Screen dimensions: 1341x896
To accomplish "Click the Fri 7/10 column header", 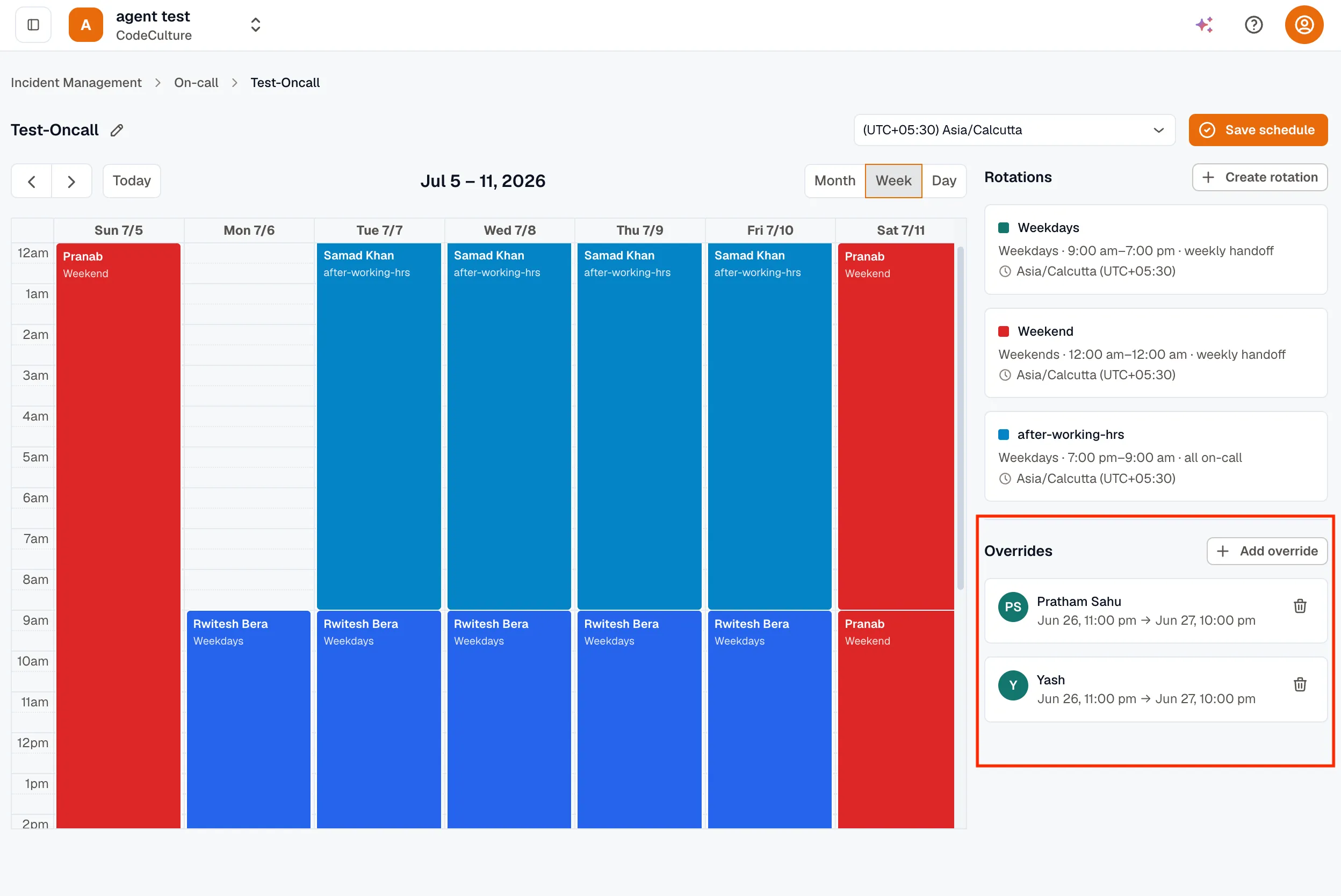I will 770,230.
